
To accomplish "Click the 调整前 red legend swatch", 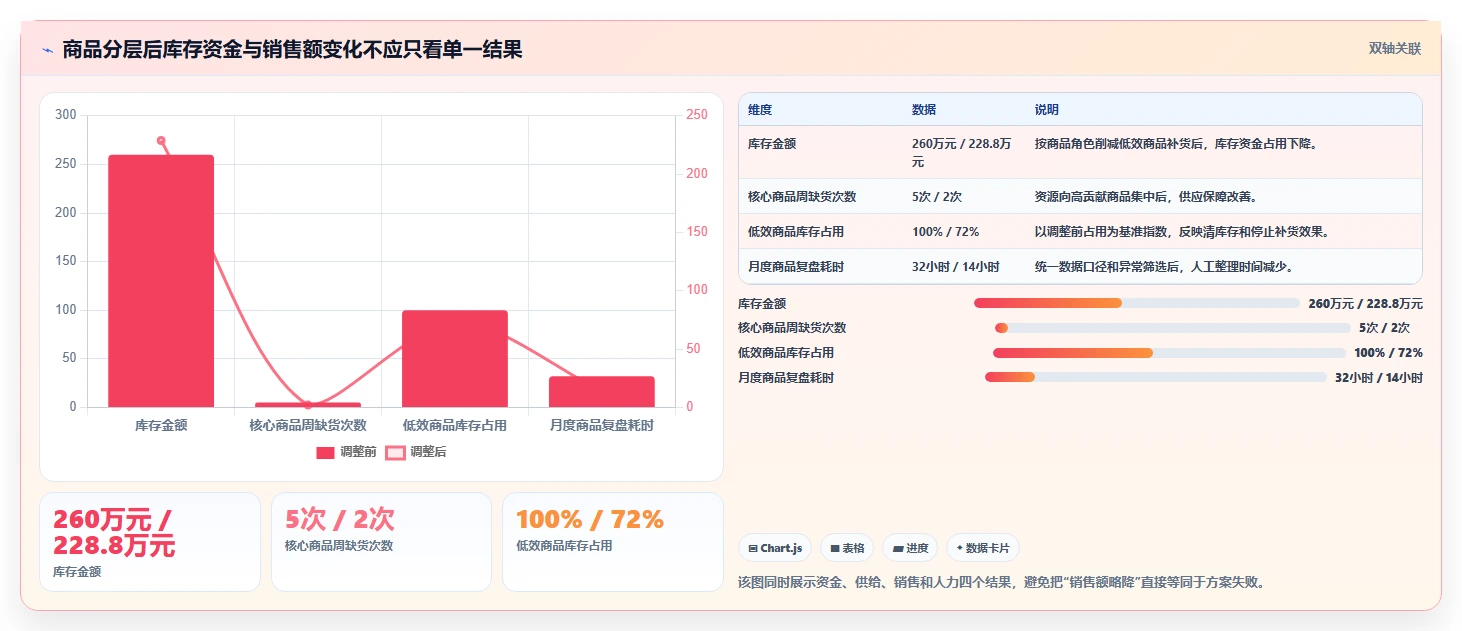I will click(x=325, y=453).
